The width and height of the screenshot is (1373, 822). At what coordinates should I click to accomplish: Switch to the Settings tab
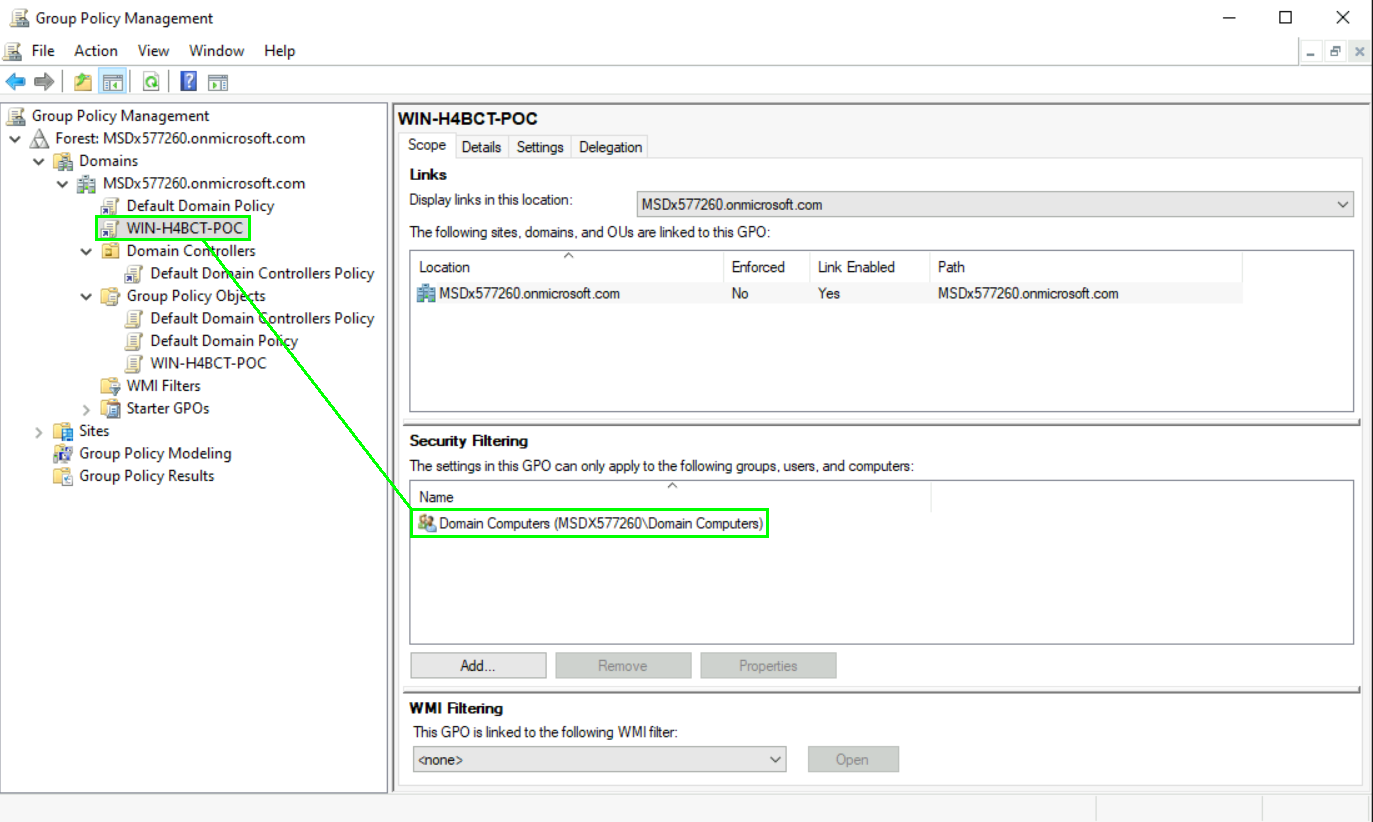(540, 147)
